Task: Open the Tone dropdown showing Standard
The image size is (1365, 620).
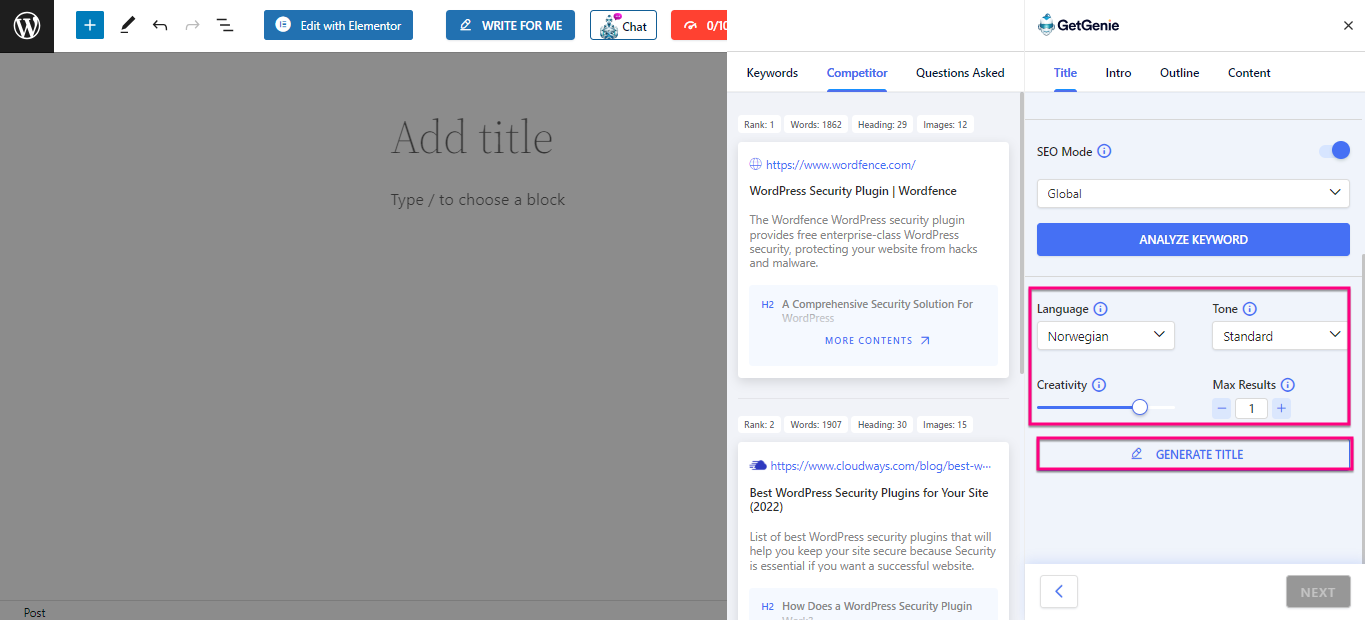Action: (1281, 336)
